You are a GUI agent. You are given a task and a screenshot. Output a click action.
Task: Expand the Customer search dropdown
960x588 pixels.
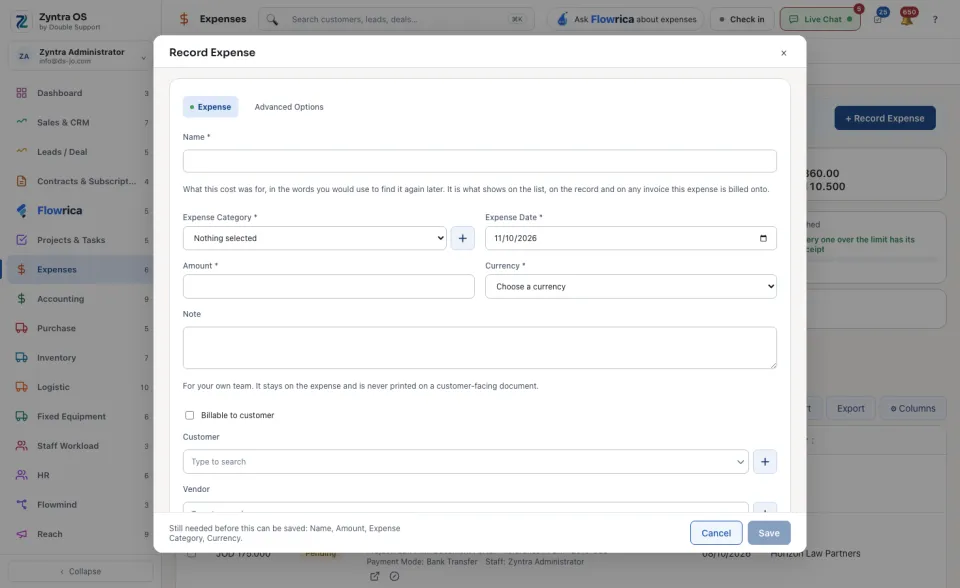740,462
